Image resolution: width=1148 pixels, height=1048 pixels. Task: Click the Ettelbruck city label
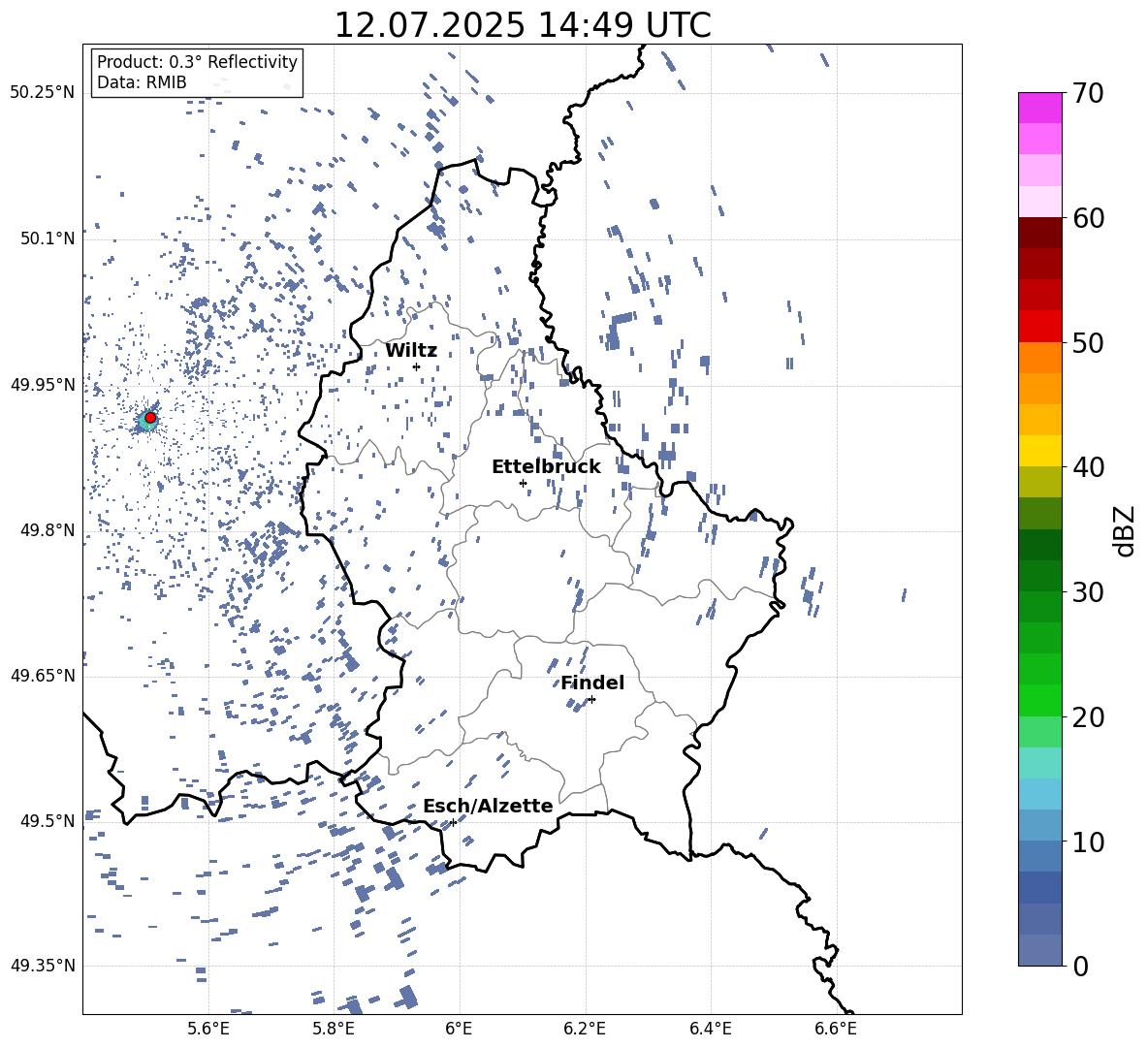[x=546, y=466]
